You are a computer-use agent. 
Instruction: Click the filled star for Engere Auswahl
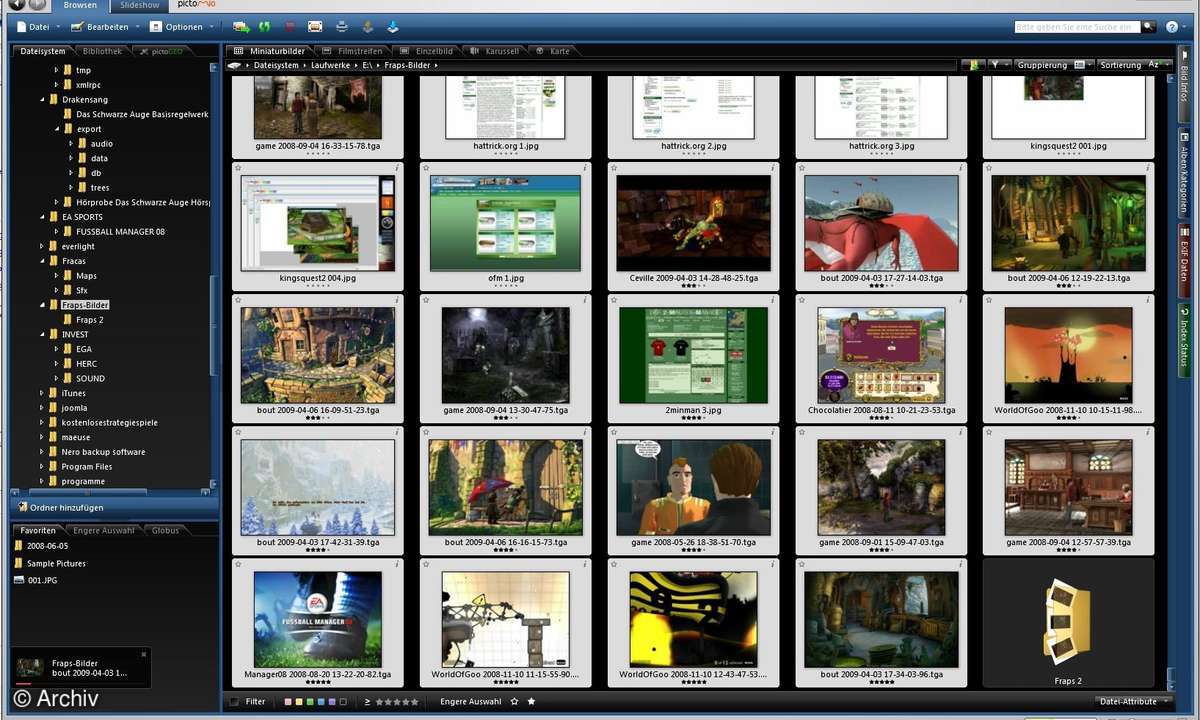point(531,702)
